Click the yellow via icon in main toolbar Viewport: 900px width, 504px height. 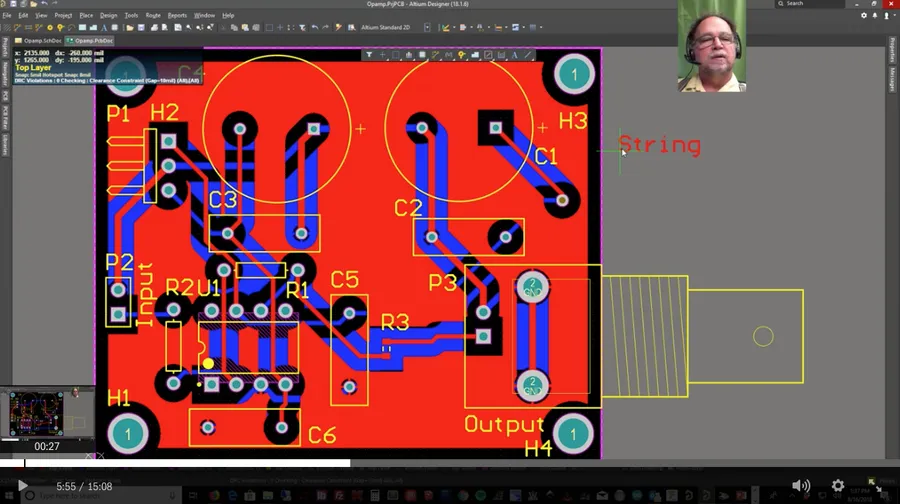point(60,28)
